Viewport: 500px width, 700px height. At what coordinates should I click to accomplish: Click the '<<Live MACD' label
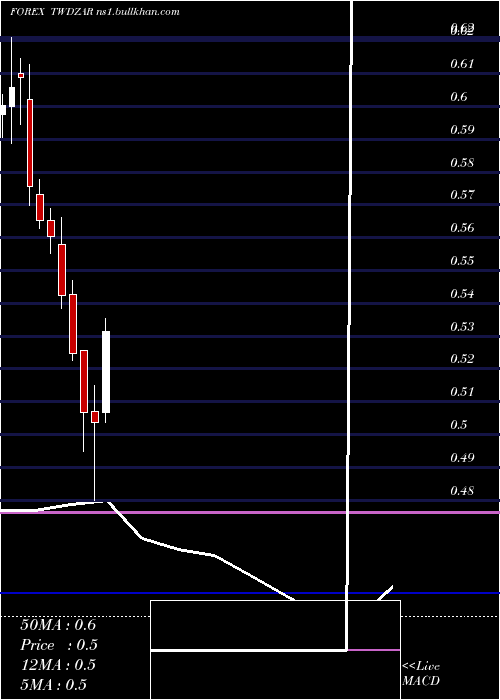pyautogui.click(x=421, y=674)
